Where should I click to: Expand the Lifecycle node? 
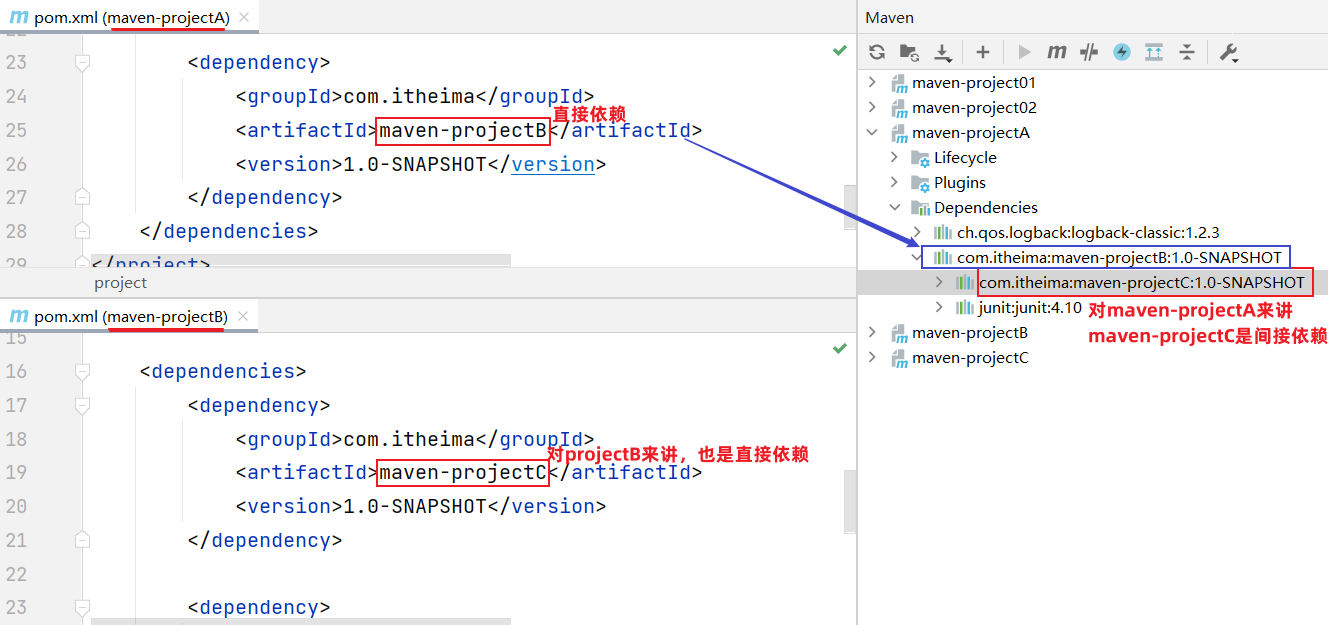(x=895, y=157)
